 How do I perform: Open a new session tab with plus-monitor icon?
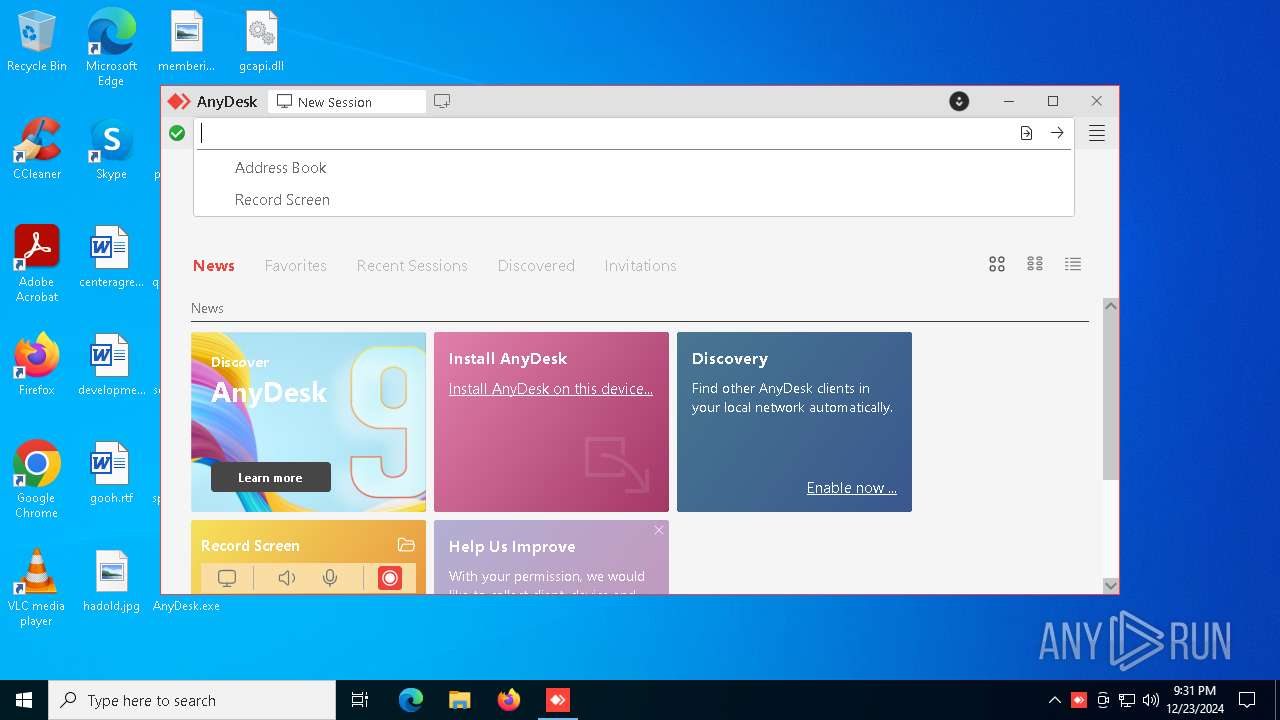pos(442,101)
